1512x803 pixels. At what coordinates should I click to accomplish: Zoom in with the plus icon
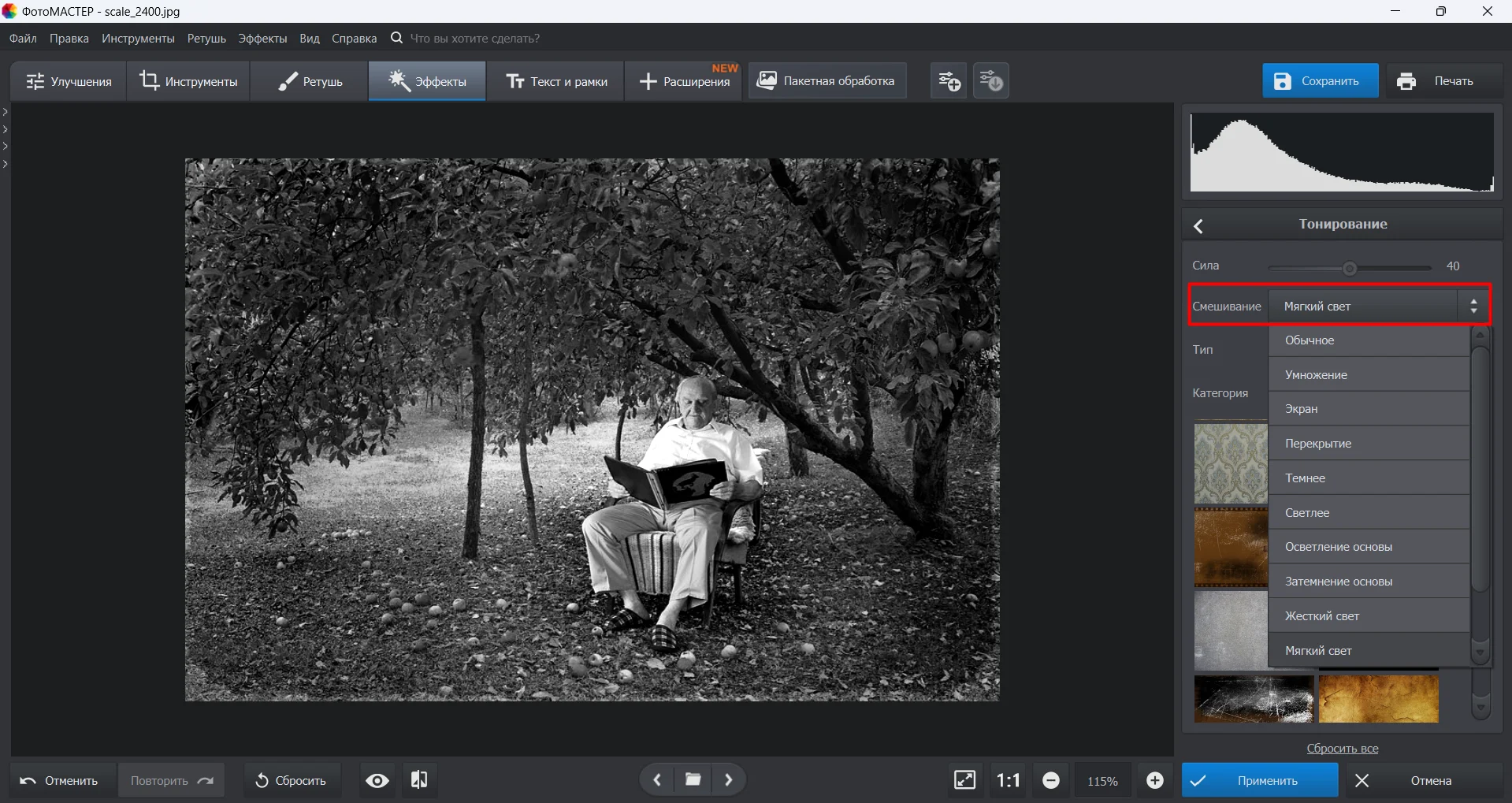[1155, 780]
